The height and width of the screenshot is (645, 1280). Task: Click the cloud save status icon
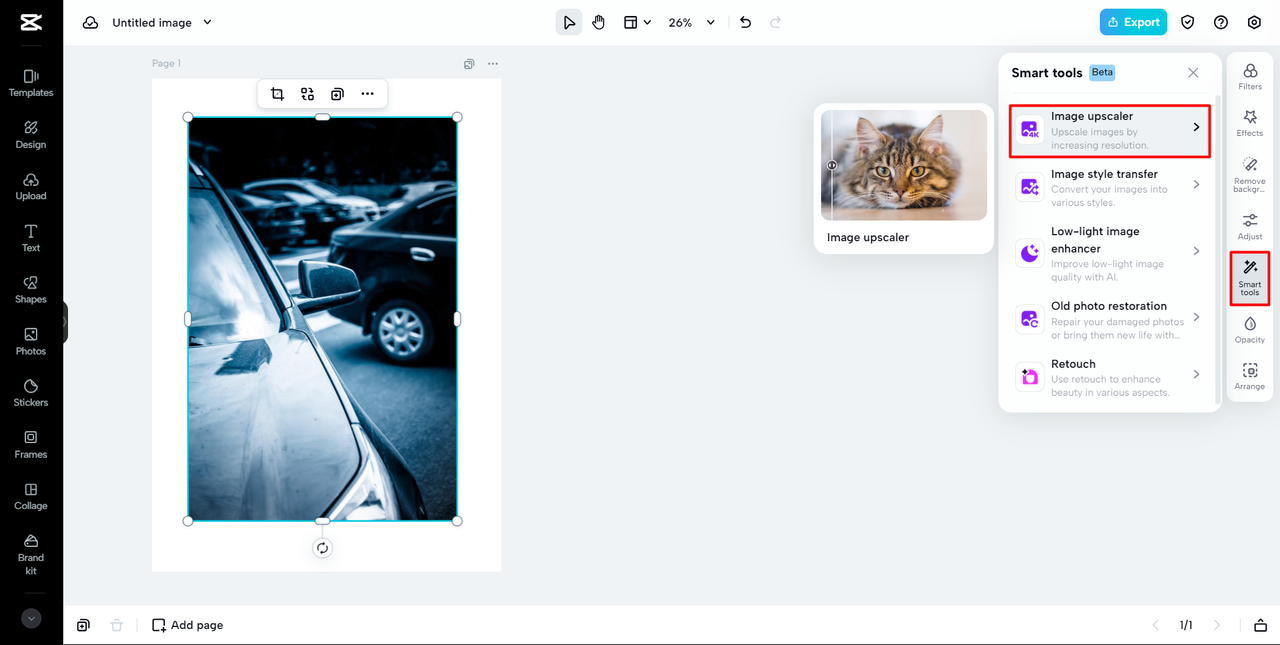tap(91, 22)
